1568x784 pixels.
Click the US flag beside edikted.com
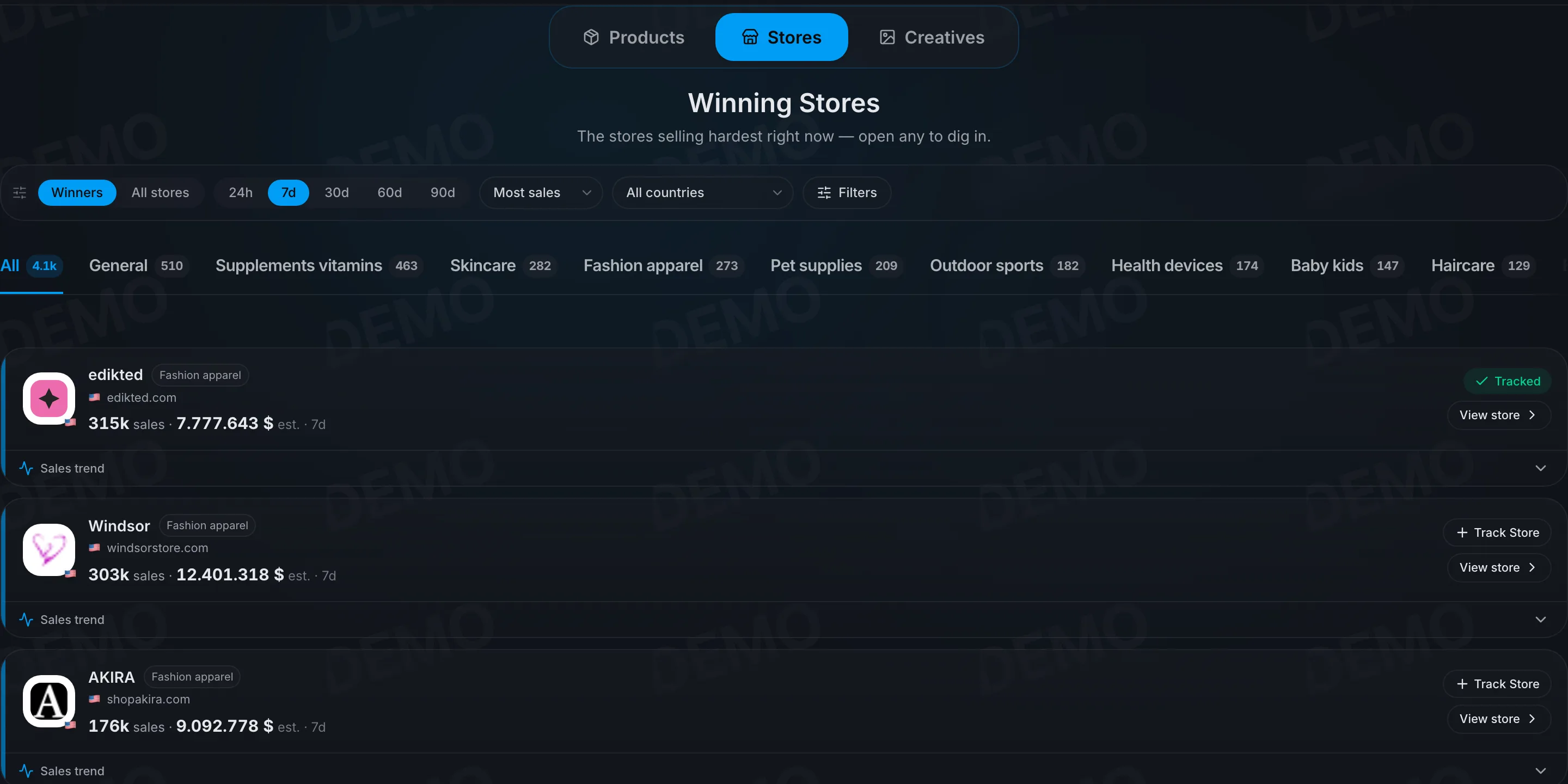pos(94,397)
